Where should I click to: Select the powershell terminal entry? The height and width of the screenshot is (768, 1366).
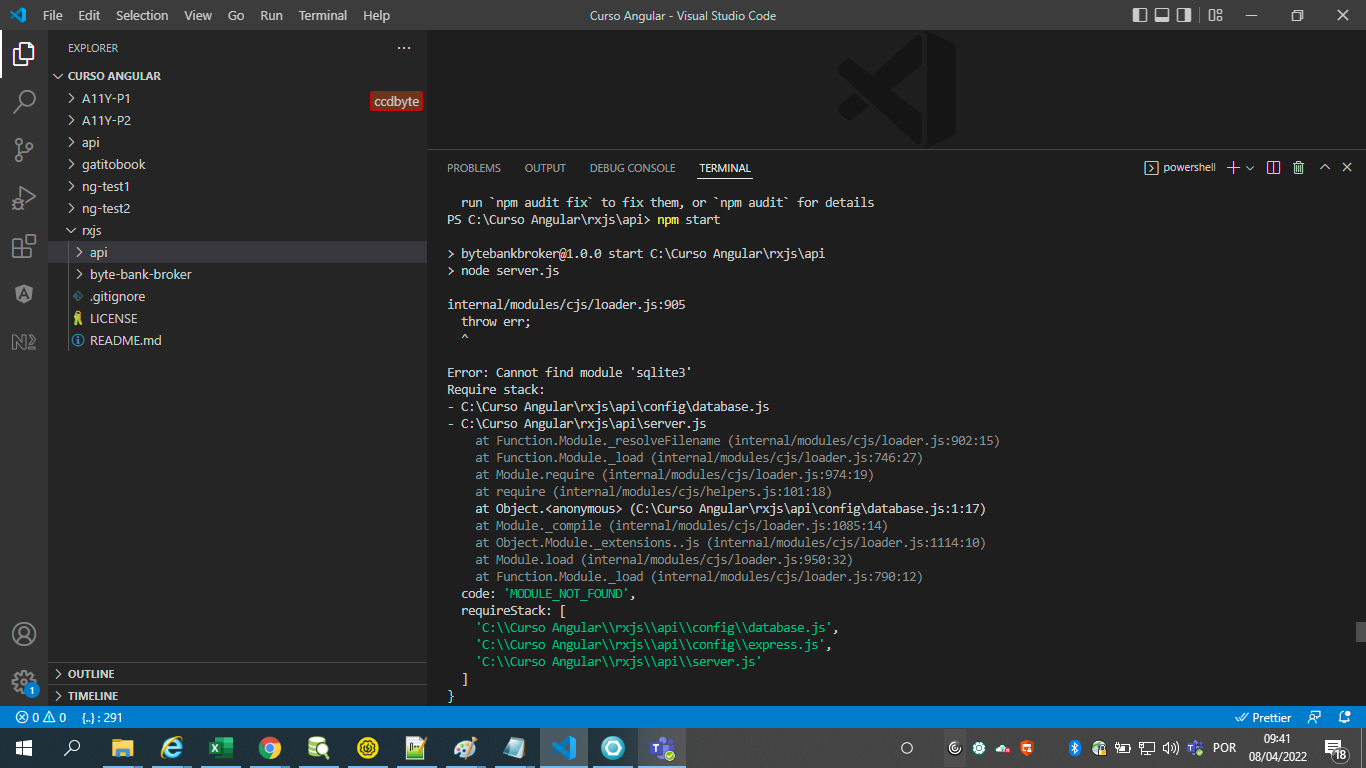coord(1180,168)
